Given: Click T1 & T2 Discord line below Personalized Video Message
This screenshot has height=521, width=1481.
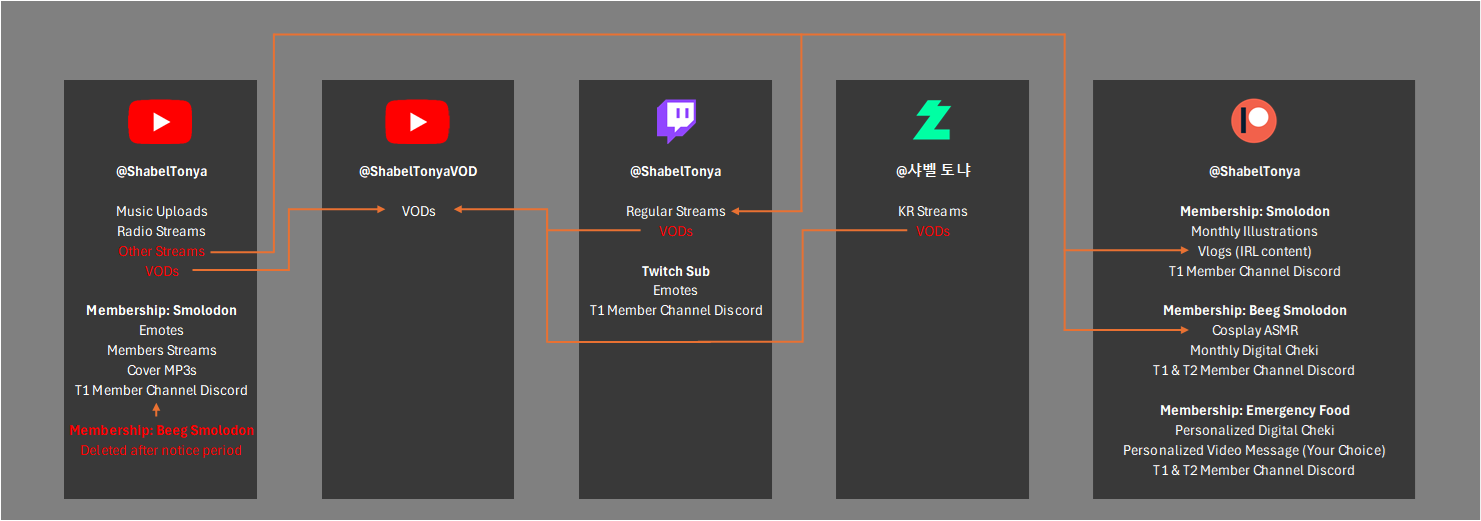Looking at the screenshot, I should point(1254,470).
